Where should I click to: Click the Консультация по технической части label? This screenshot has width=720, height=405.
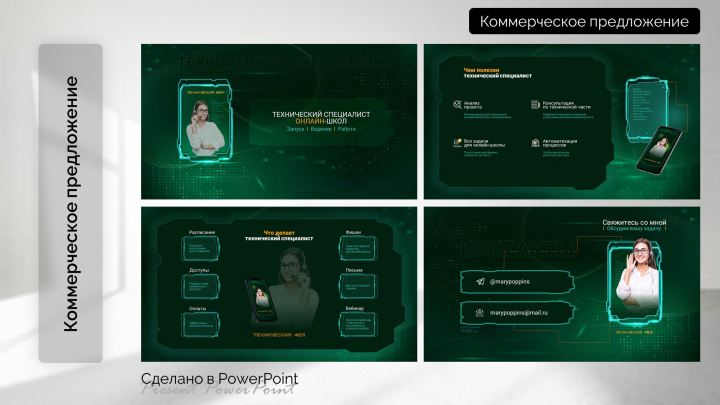(567, 105)
